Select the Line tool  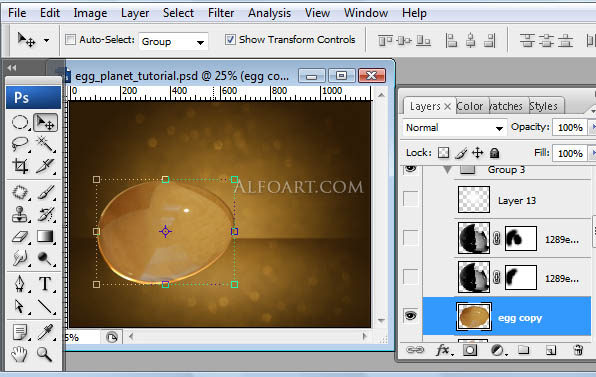pyautogui.click(x=45, y=306)
